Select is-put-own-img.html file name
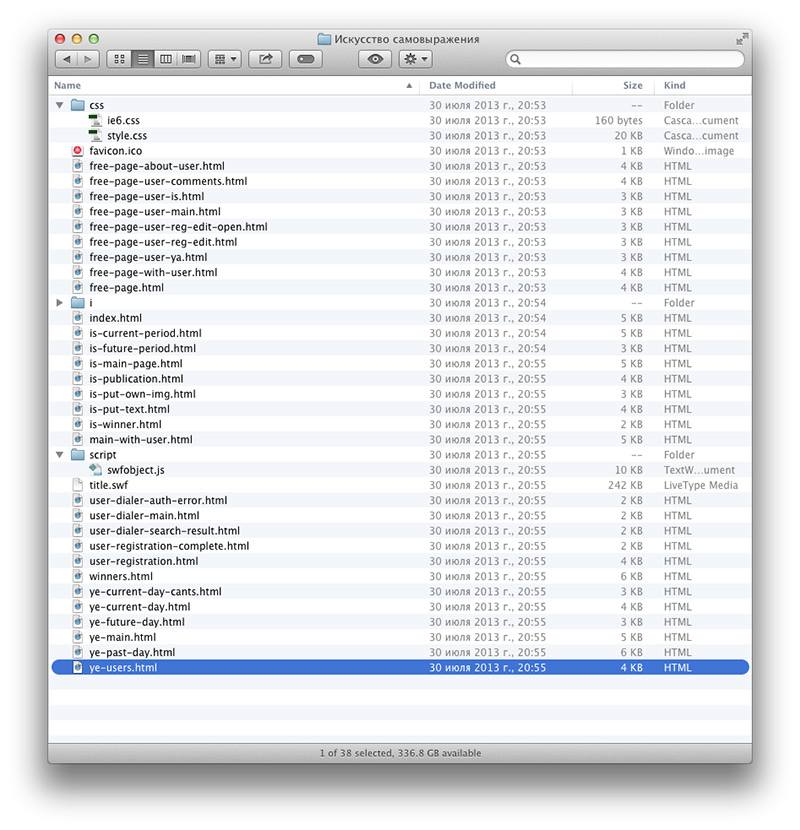The width and height of the screenshot is (800, 830). click(x=142, y=394)
